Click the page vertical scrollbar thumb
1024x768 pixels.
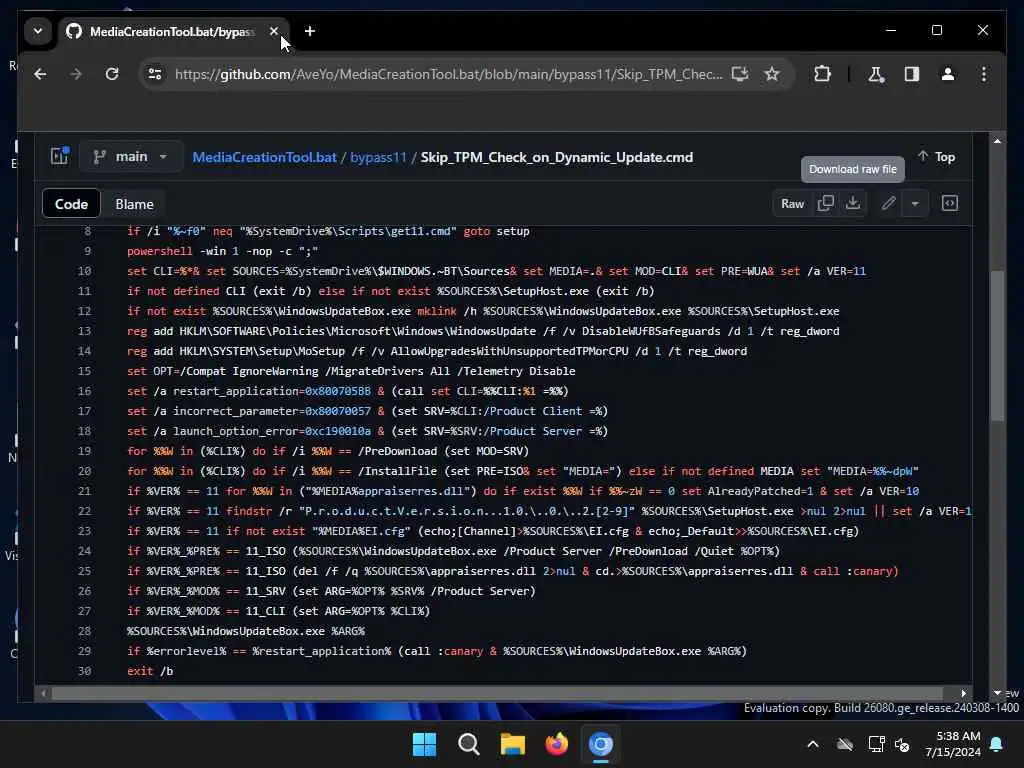click(997, 345)
